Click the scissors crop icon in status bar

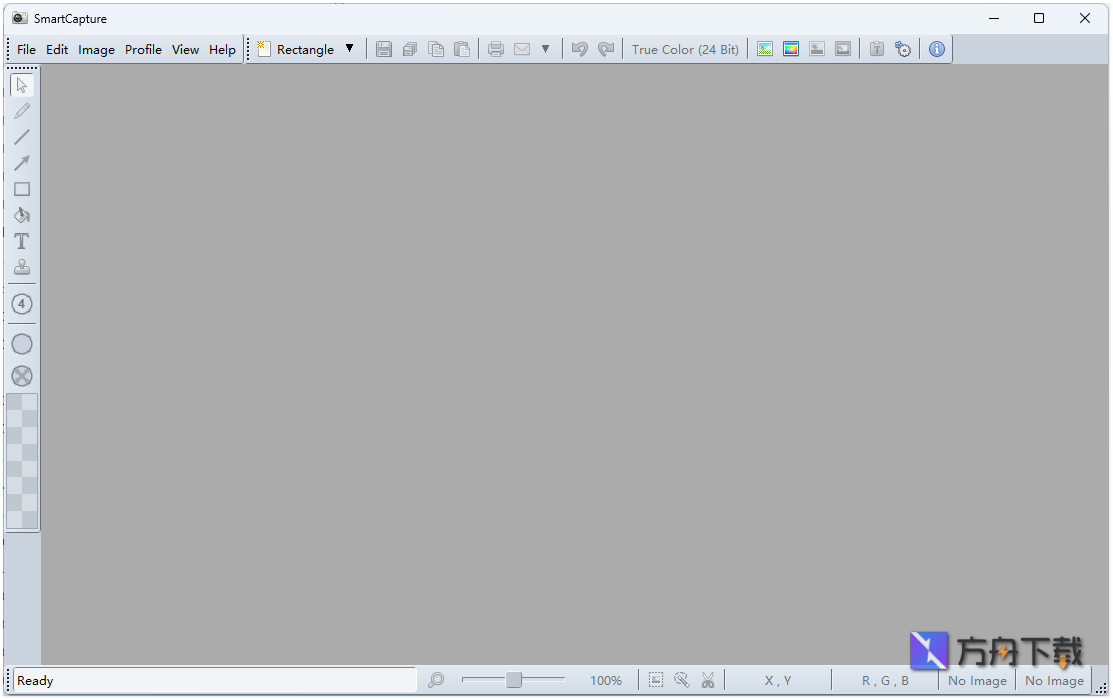click(708, 680)
